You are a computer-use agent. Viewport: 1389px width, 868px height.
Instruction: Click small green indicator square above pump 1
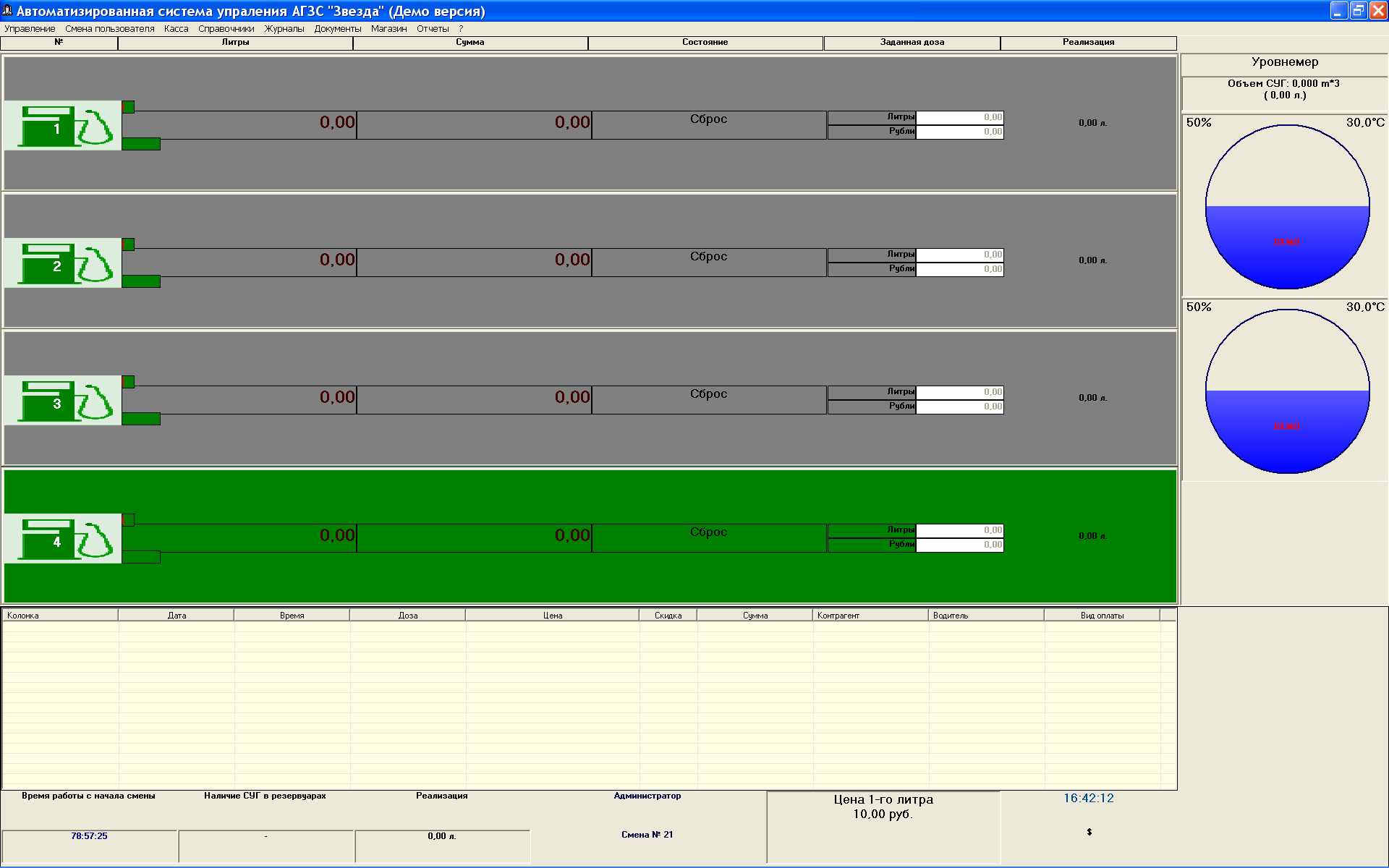pos(128,107)
